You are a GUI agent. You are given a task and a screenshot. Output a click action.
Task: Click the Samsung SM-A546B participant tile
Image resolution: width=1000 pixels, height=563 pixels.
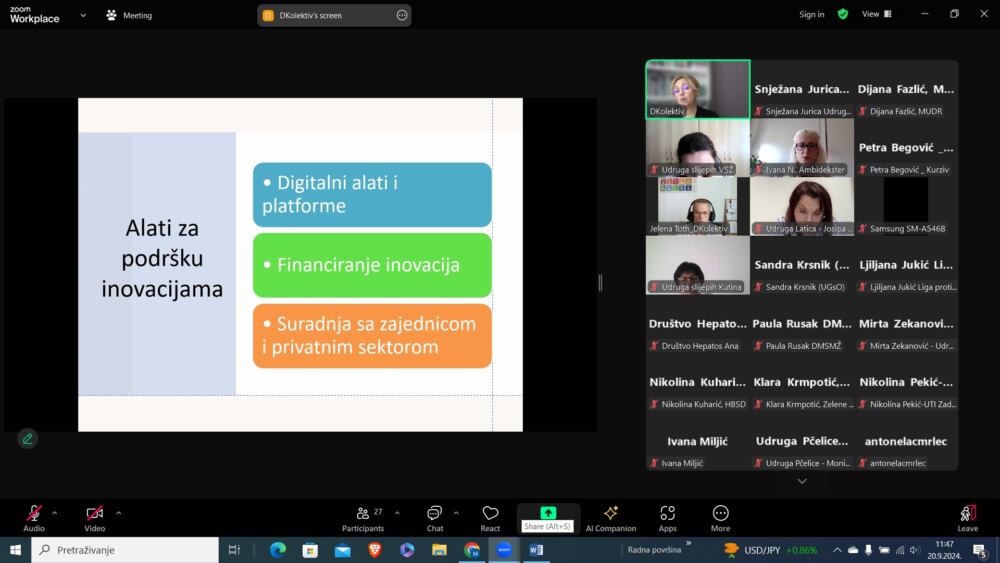906,207
